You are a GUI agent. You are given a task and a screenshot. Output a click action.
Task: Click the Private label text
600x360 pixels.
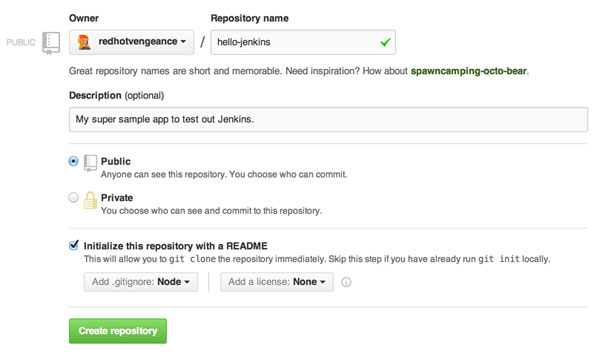tap(117, 198)
